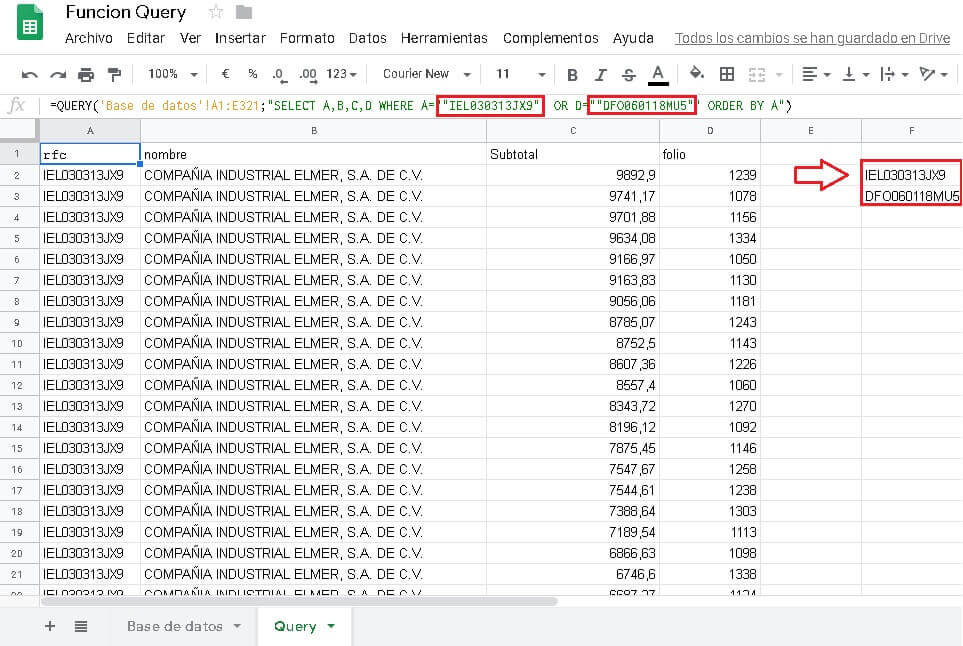This screenshot has width=963, height=646.
Task: Open the move-to-folder icon
Action: coord(244,12)
